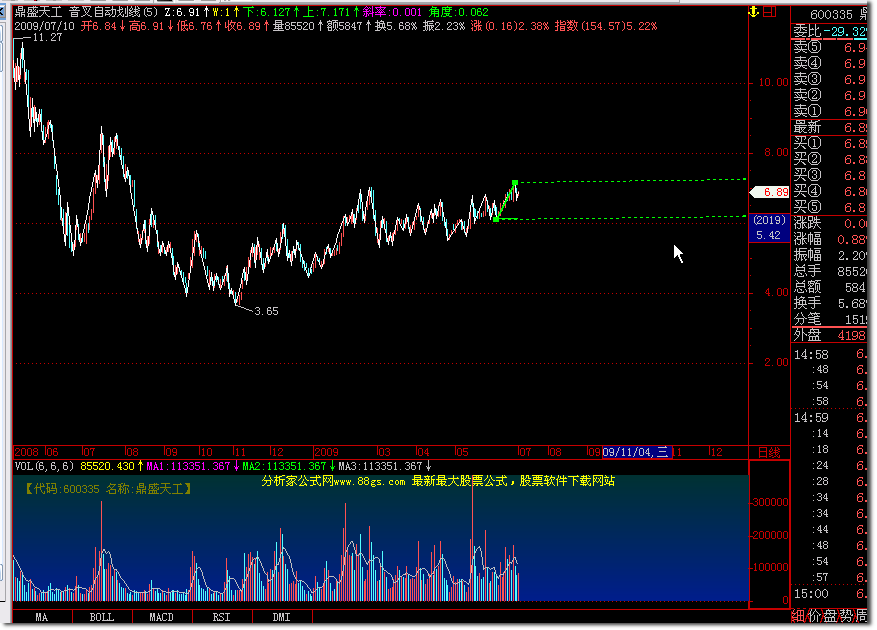Screen dimensions: 877x630
Task: Select the 买⑤ bid row
Action: (829, 207)
